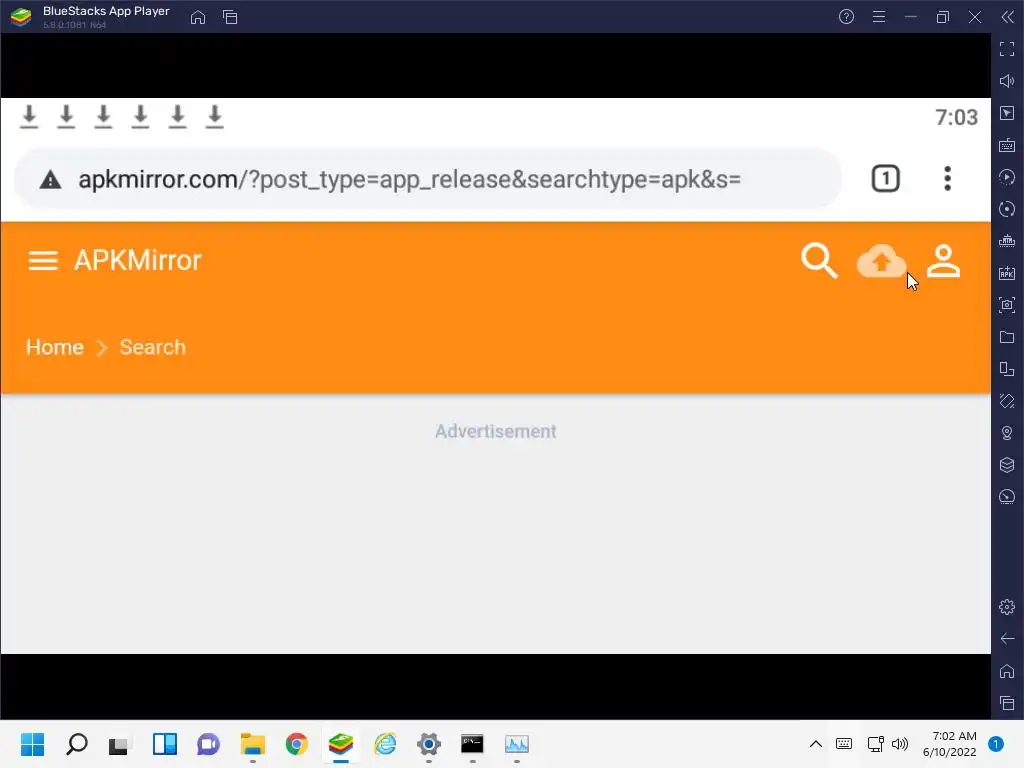This screenshot has height=768, width=1024.
Task: Click the BlueStacks sidebar volume icon
Action: tap(1007, 81)
